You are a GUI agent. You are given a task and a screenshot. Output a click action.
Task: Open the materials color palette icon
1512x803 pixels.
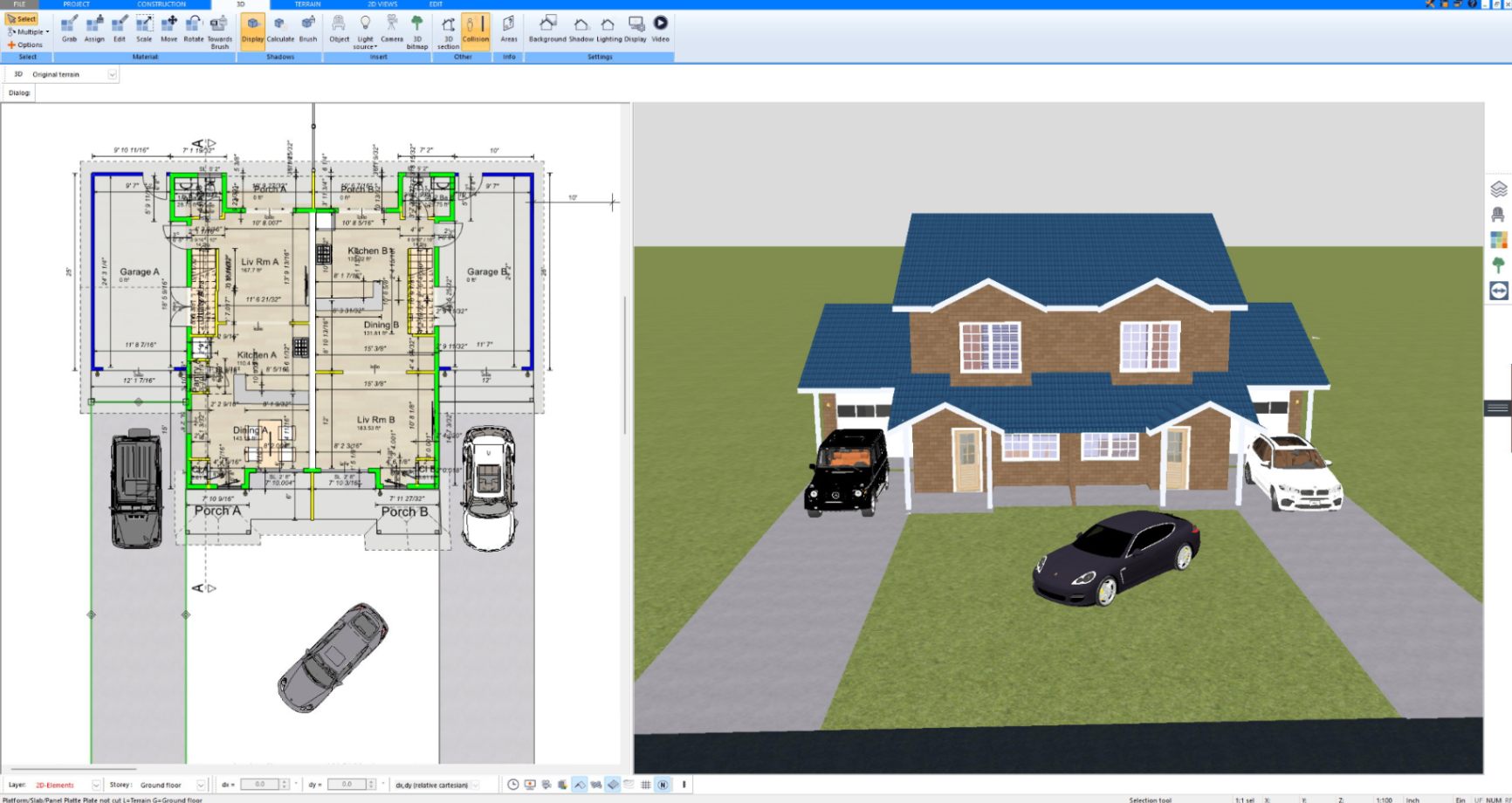click(x=1499, y=239)
